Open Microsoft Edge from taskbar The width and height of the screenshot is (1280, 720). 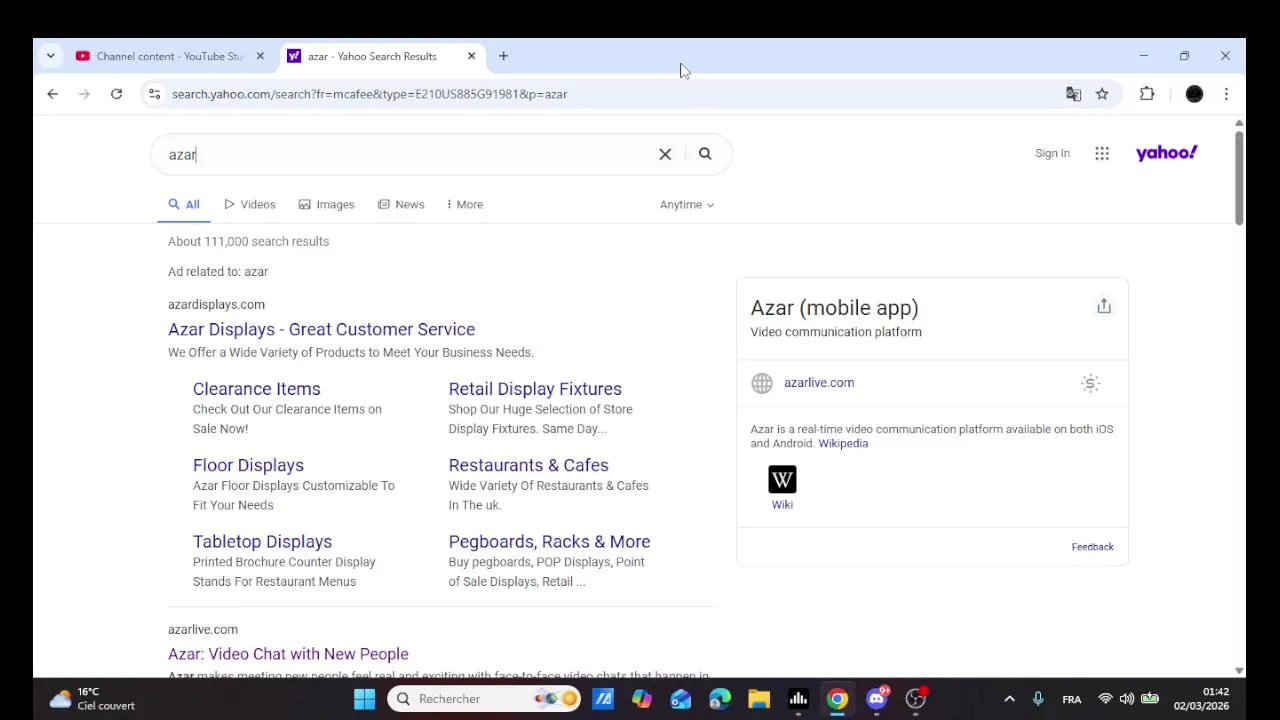pos(720,699)
